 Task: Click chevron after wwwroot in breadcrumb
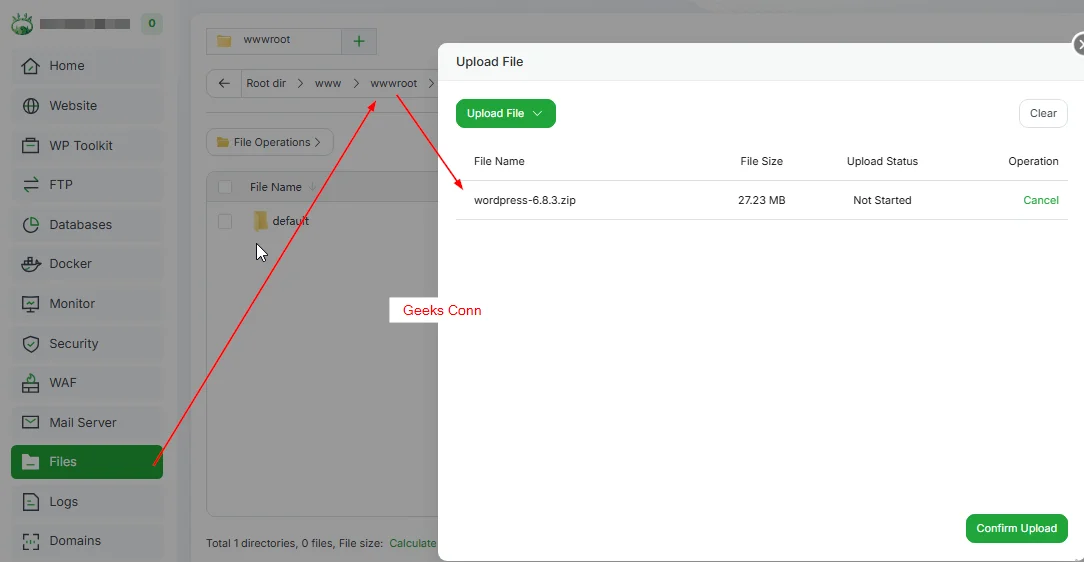(x=431, y=83)
